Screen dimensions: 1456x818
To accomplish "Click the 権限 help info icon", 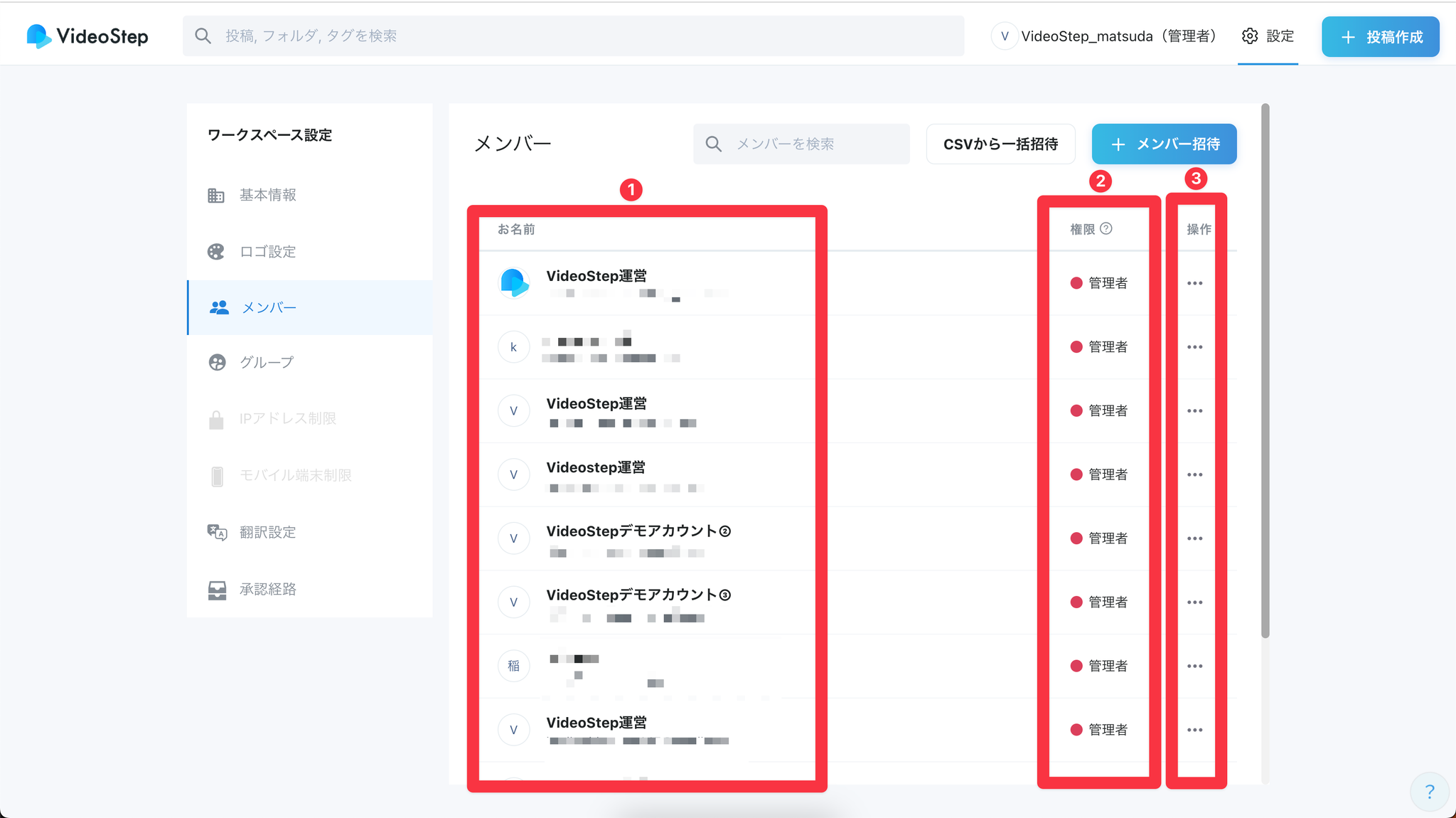I will point(1106,228).
